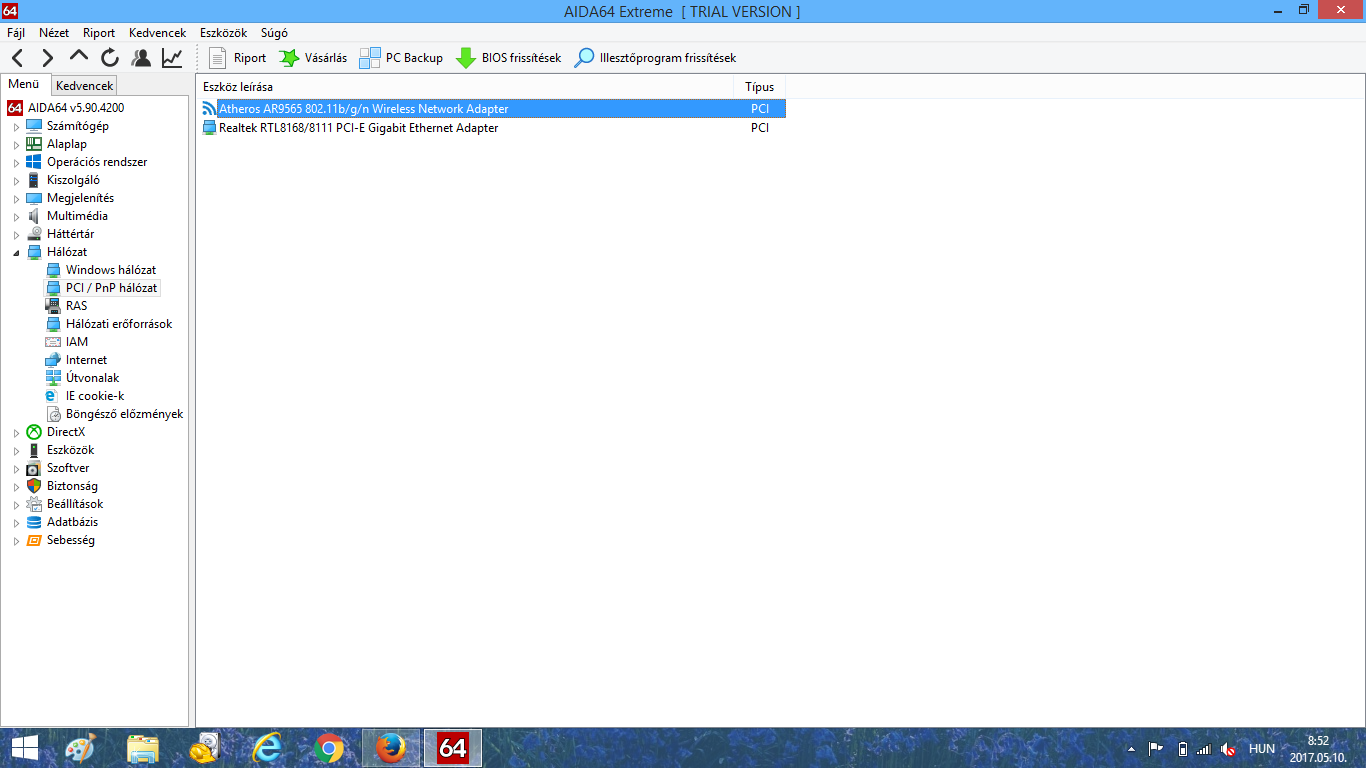This screenshot has width=1366, height=768.
Task: Refresh the current page with the refresh icon
Action: [110, 58]
